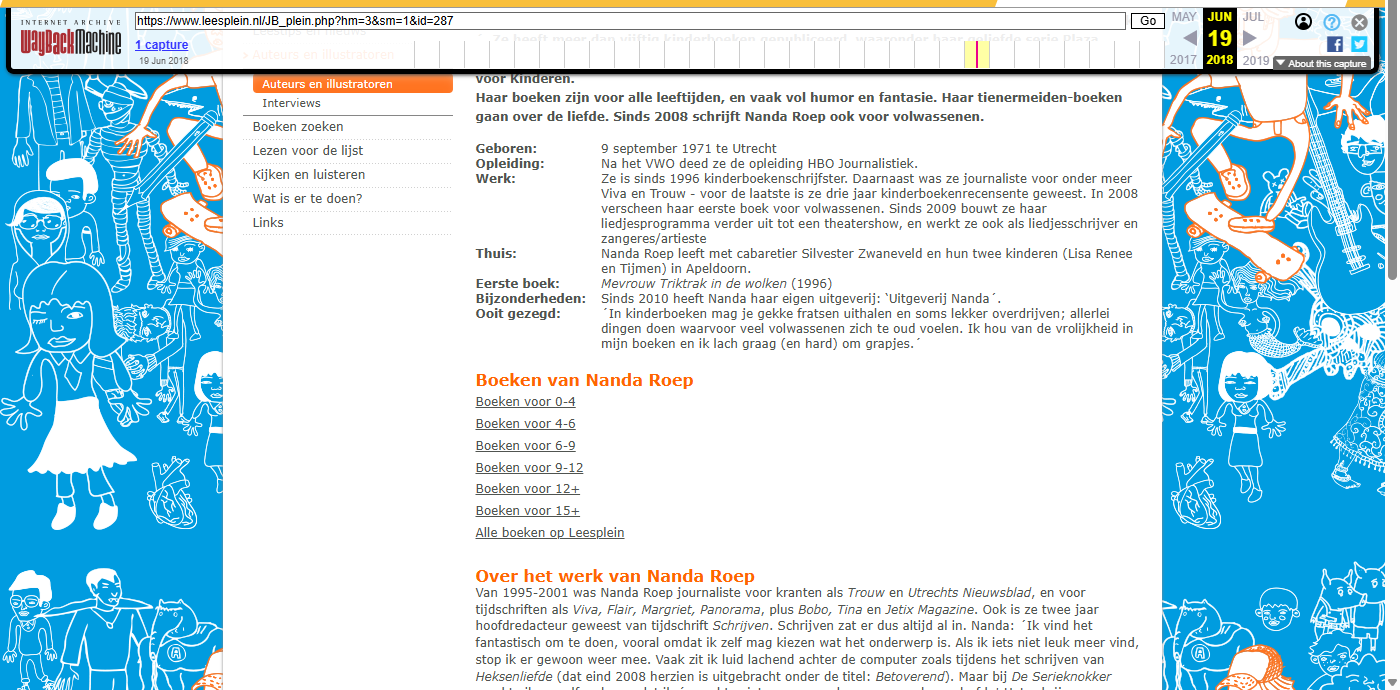Go to next capture arrow
The height and width of the screenshot is (690, 1400).
pos(1250,38)
